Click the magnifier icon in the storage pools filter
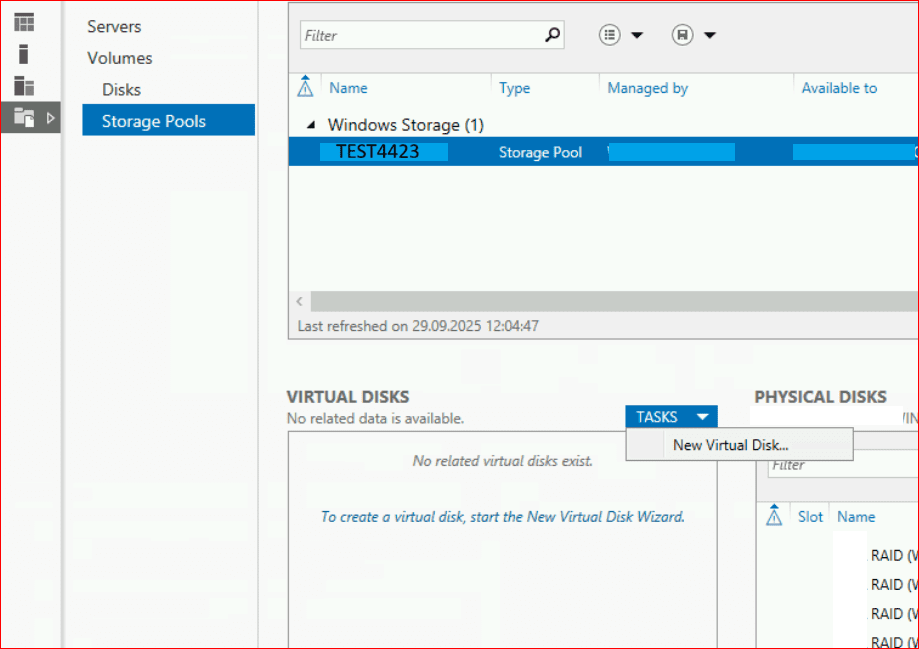 tap(552, 35)
